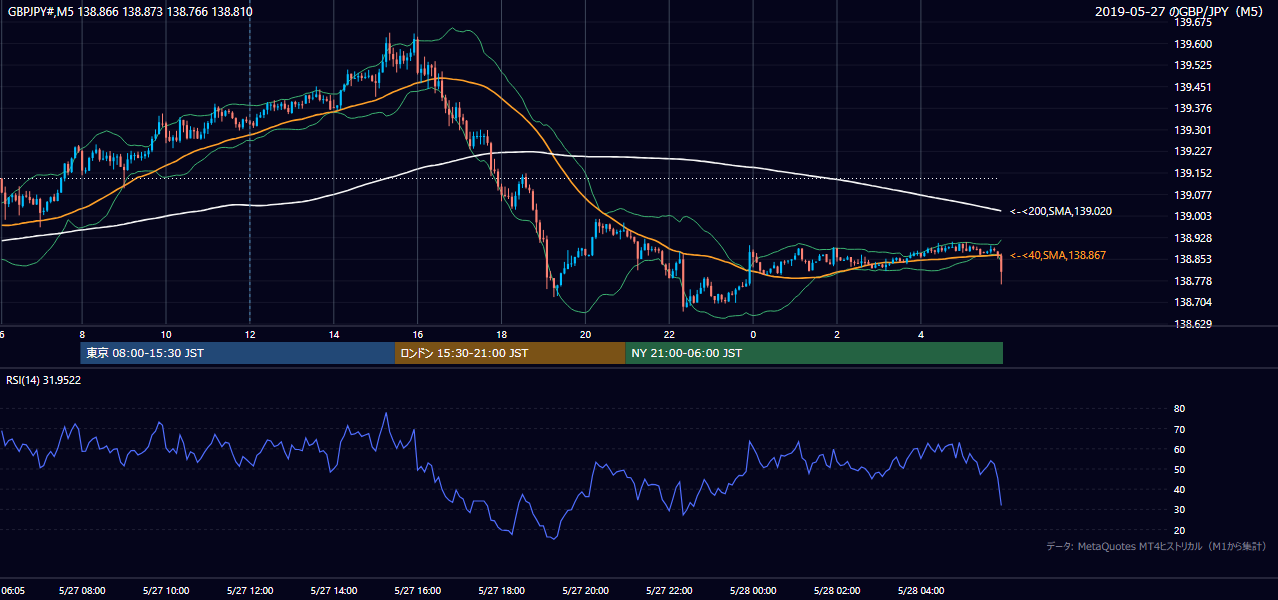Click hour label 8 under price chart

[82, 334]
